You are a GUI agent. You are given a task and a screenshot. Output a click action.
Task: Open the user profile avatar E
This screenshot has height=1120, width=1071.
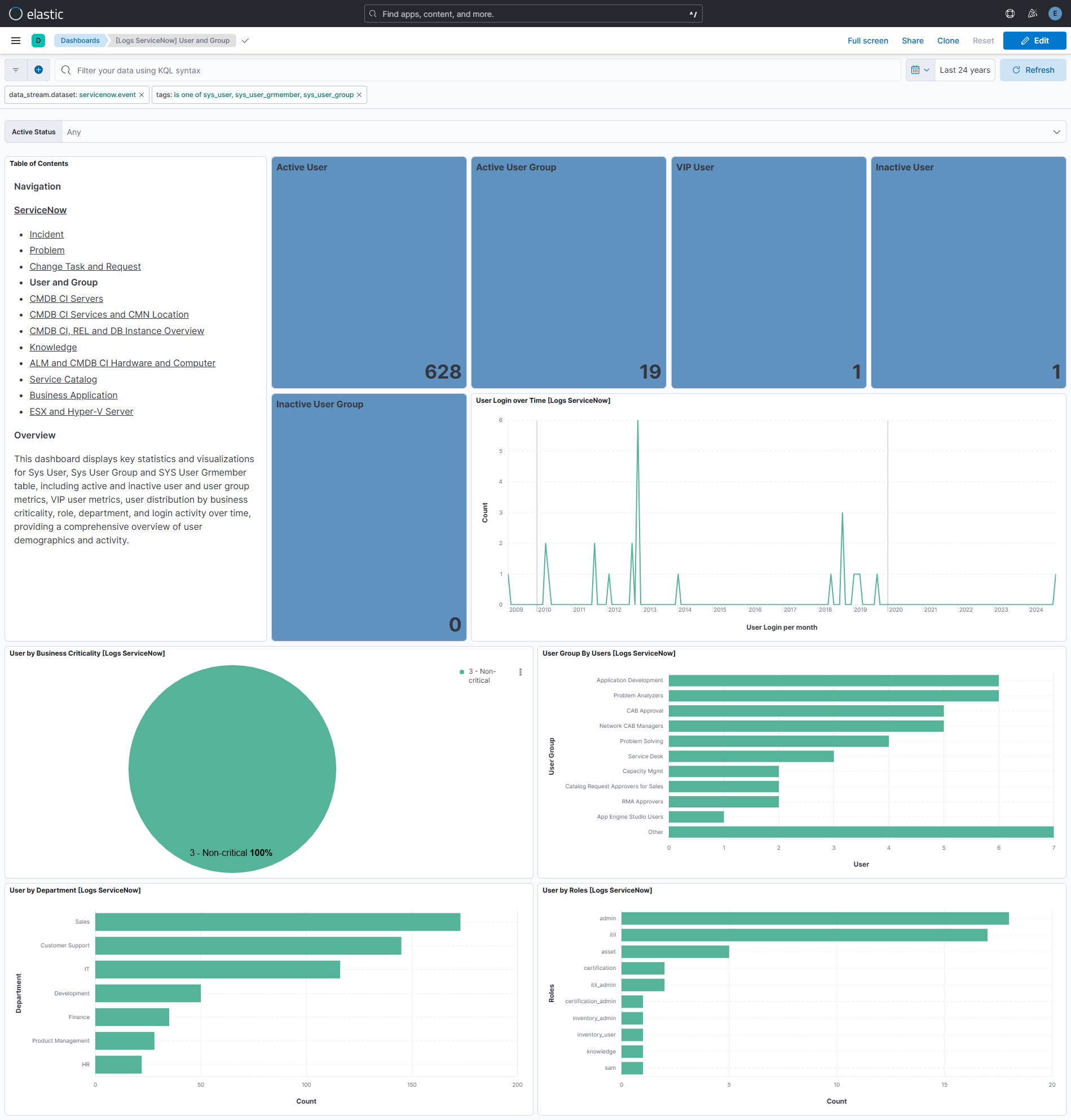tap(1055, 13)
